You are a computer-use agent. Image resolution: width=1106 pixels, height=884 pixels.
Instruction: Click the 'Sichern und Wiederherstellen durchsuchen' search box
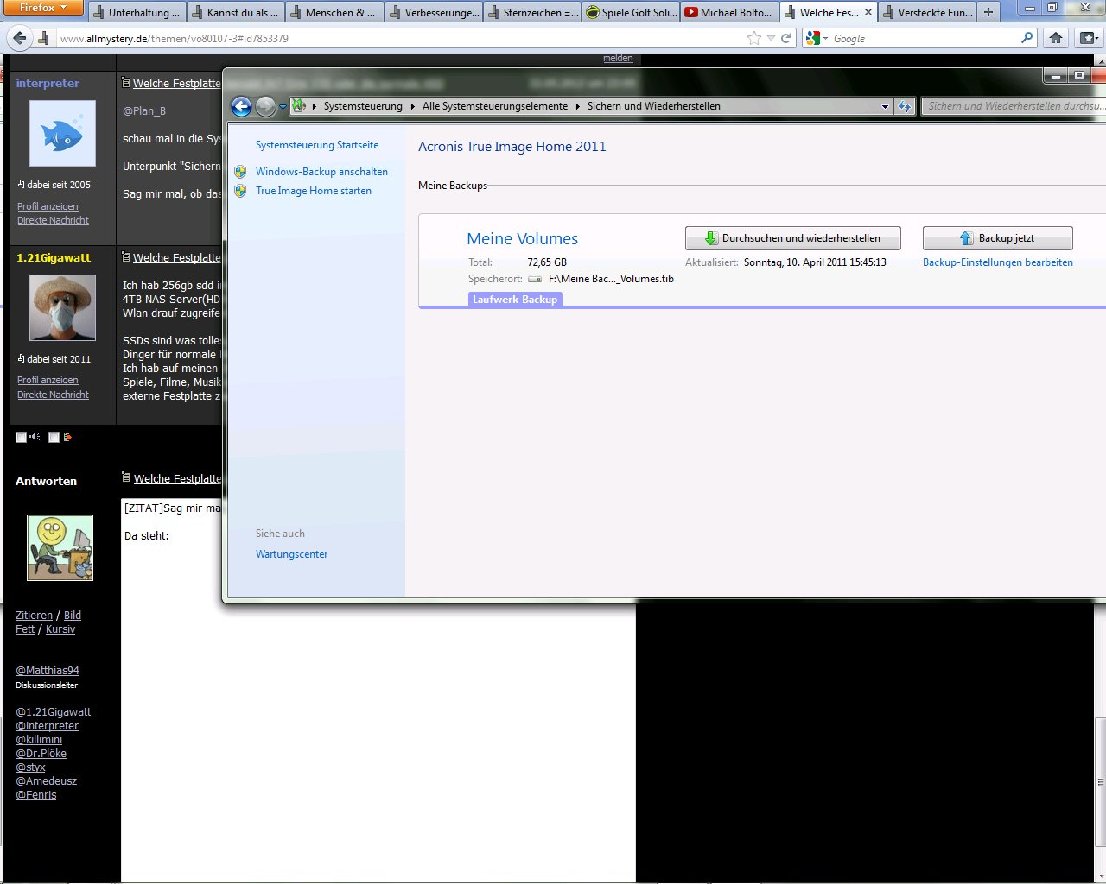1014,107
